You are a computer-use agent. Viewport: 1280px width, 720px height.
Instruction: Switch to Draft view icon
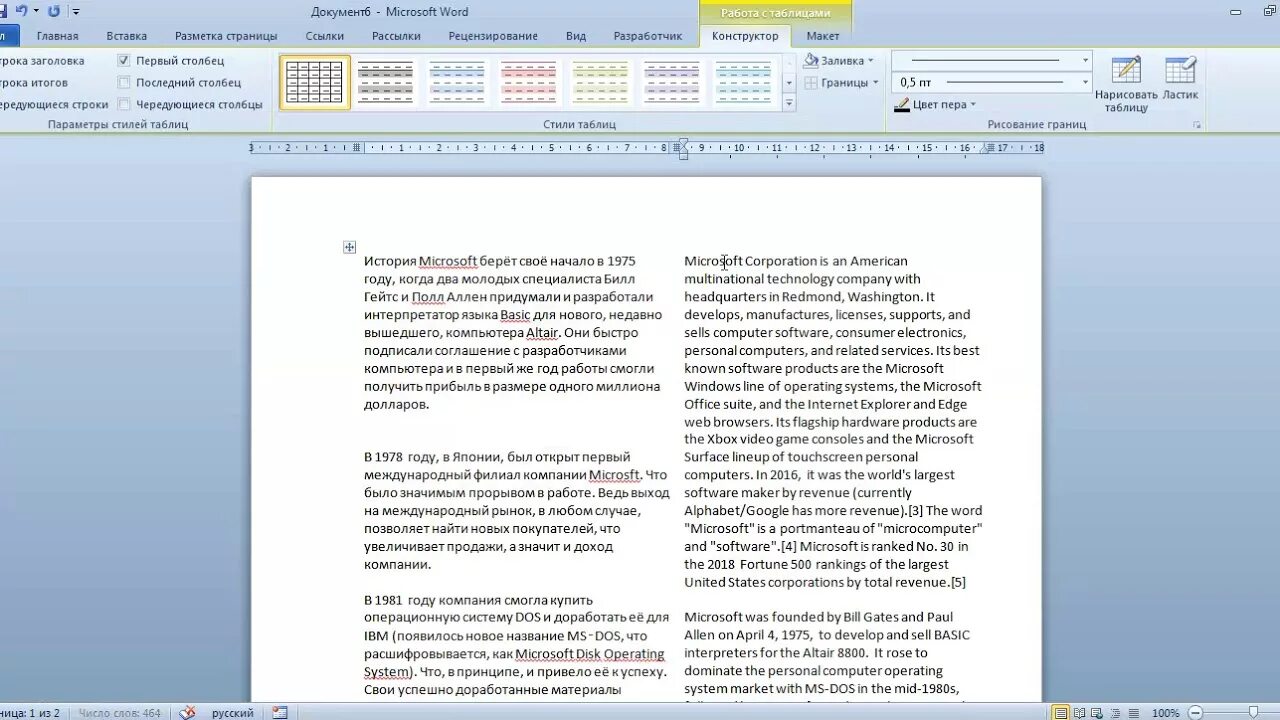[x=1133, y=713]
